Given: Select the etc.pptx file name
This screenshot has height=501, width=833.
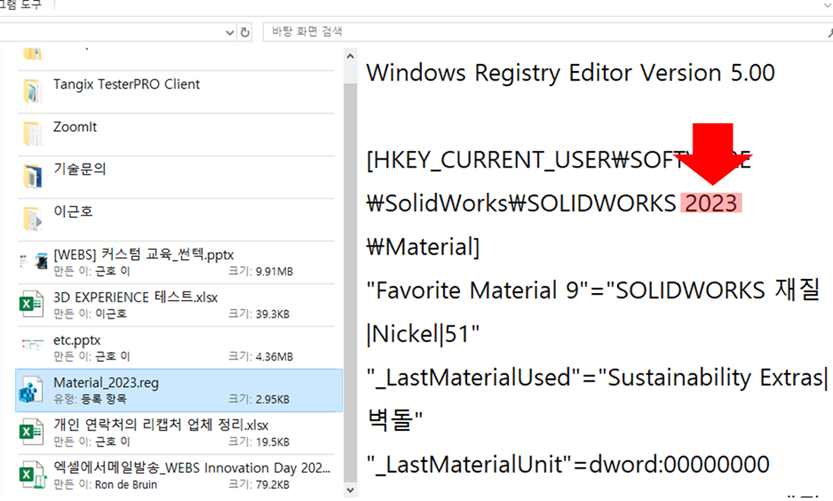Looking at the screenshot, I should pos(77,340).
